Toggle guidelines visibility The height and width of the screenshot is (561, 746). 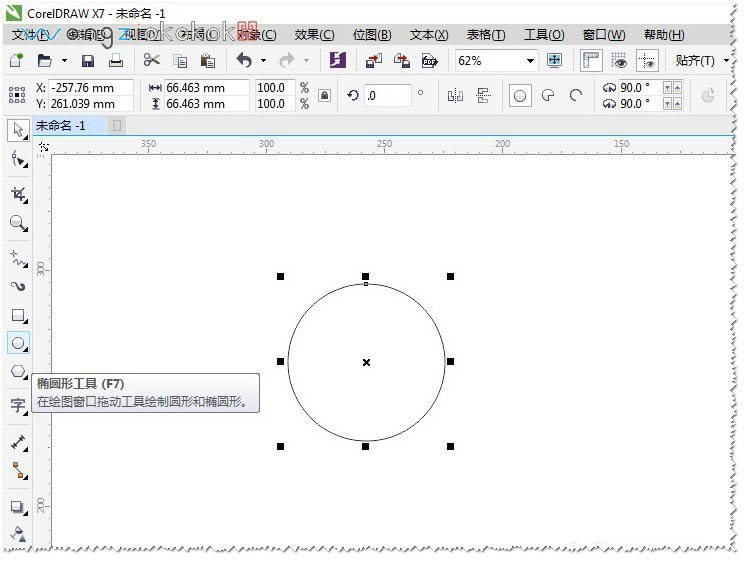(x=648, y=60)
